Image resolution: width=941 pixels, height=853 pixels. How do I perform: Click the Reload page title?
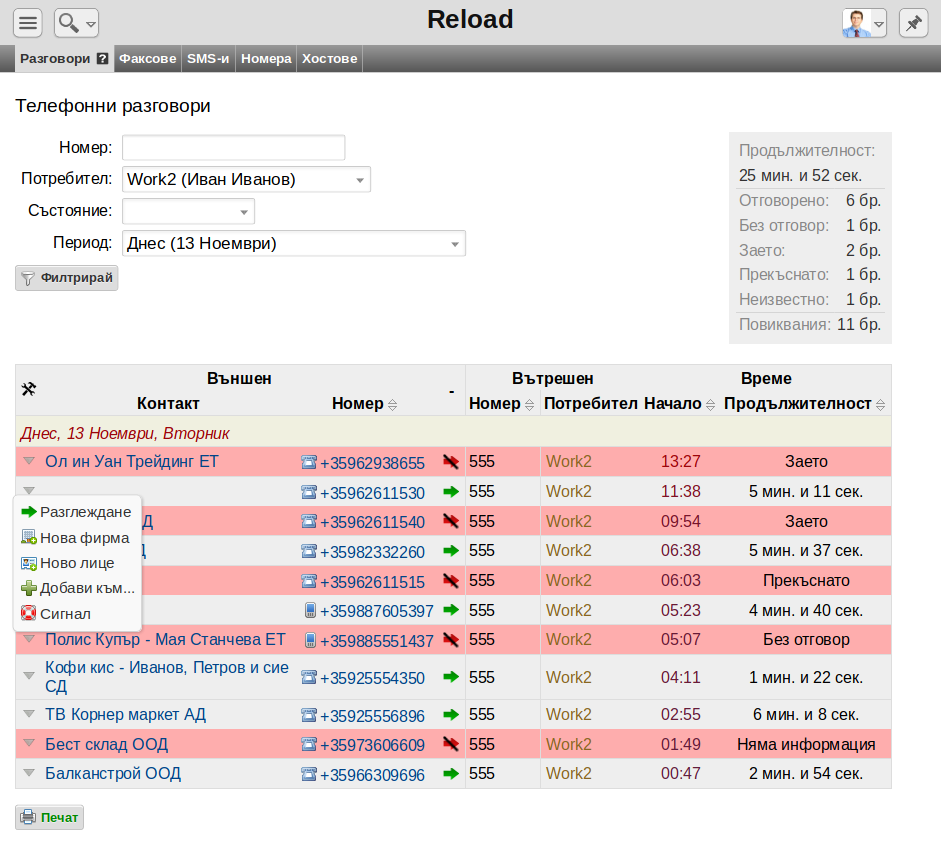(470, 19)
